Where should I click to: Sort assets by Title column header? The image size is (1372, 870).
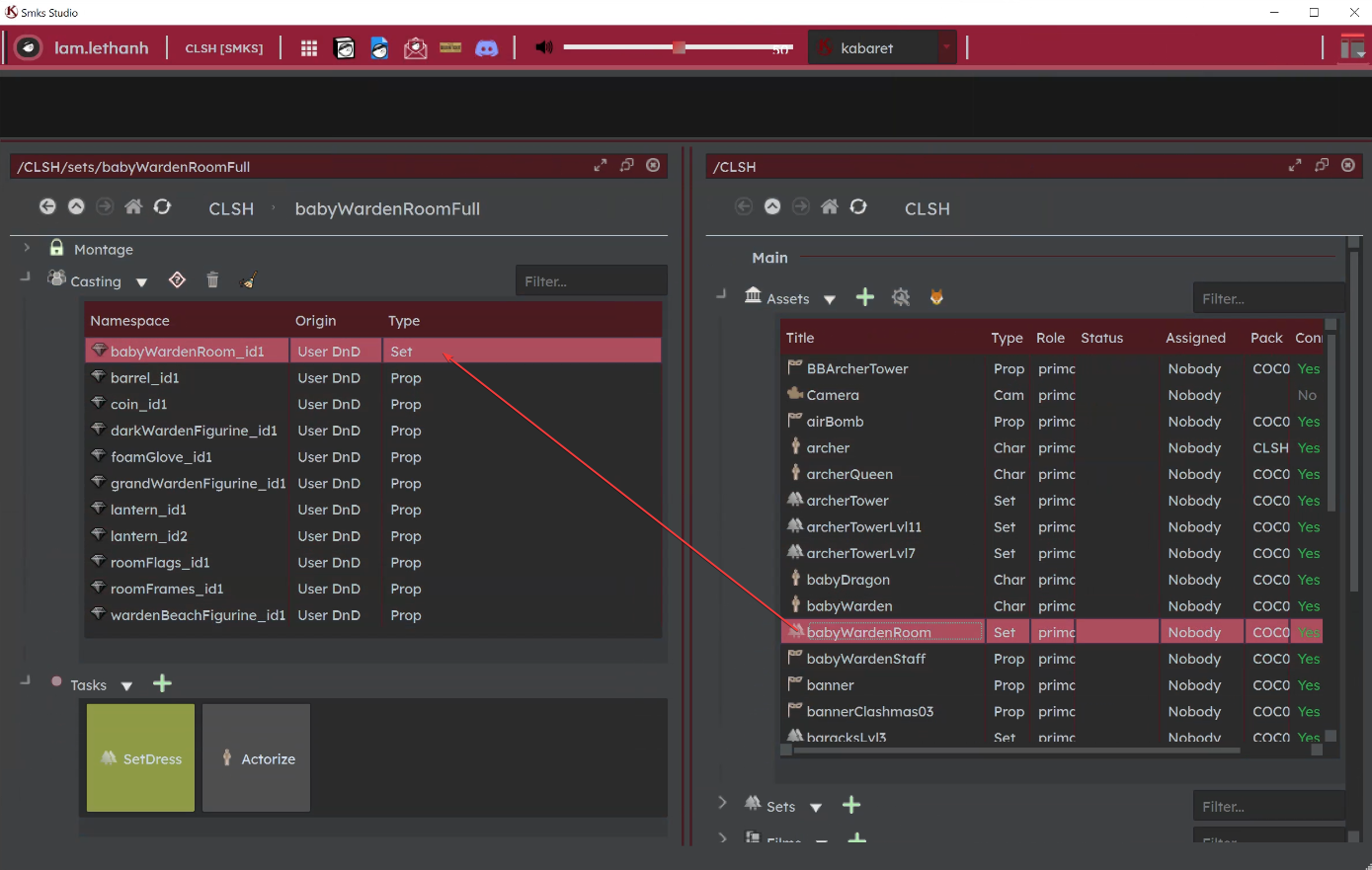800,338
